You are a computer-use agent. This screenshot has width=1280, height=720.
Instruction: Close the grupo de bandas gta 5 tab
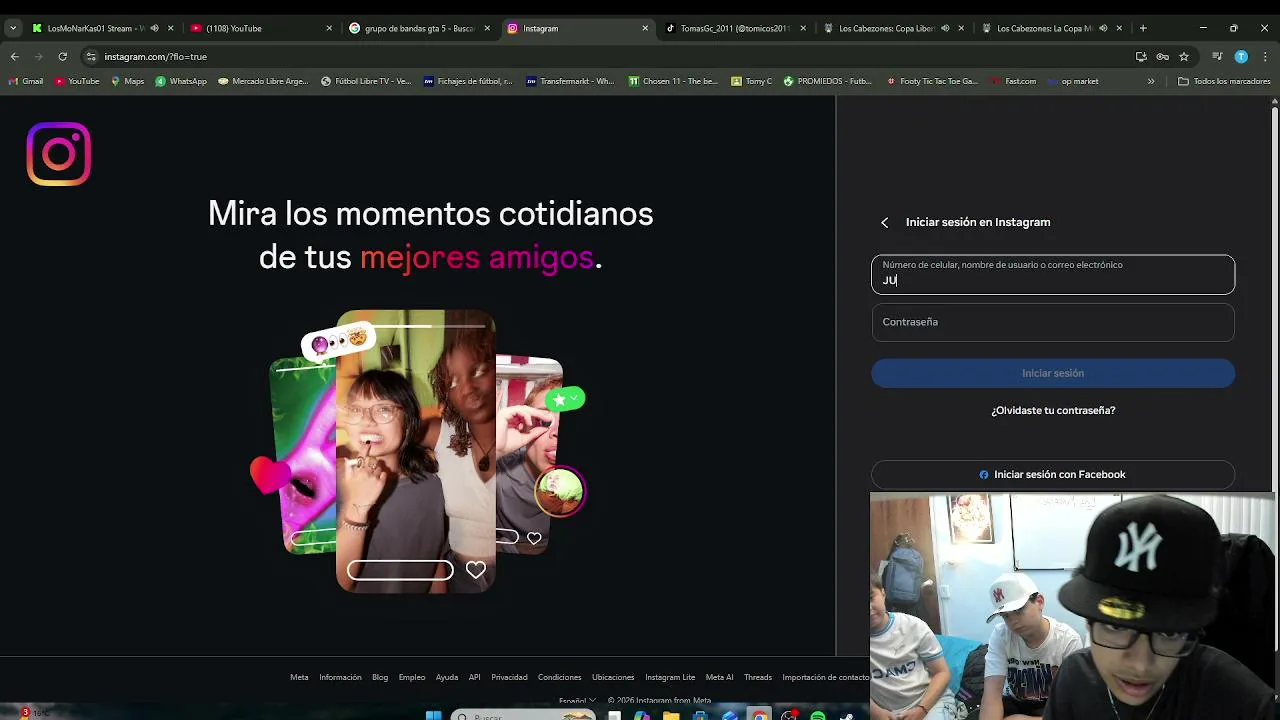[487, 28]
